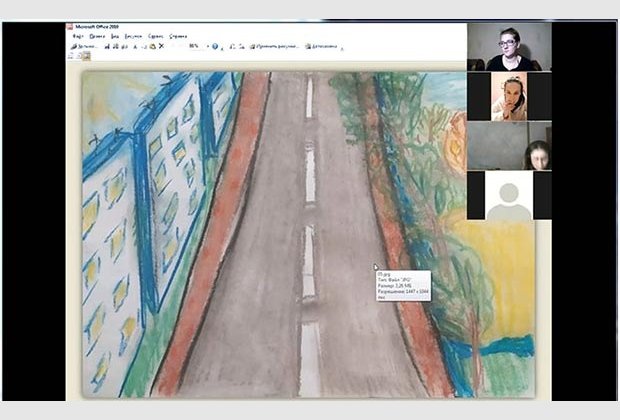Image resolution: width=620 pixels, height=420 pixels.
Task: Open the Справка menu
Action: [178, 36]
